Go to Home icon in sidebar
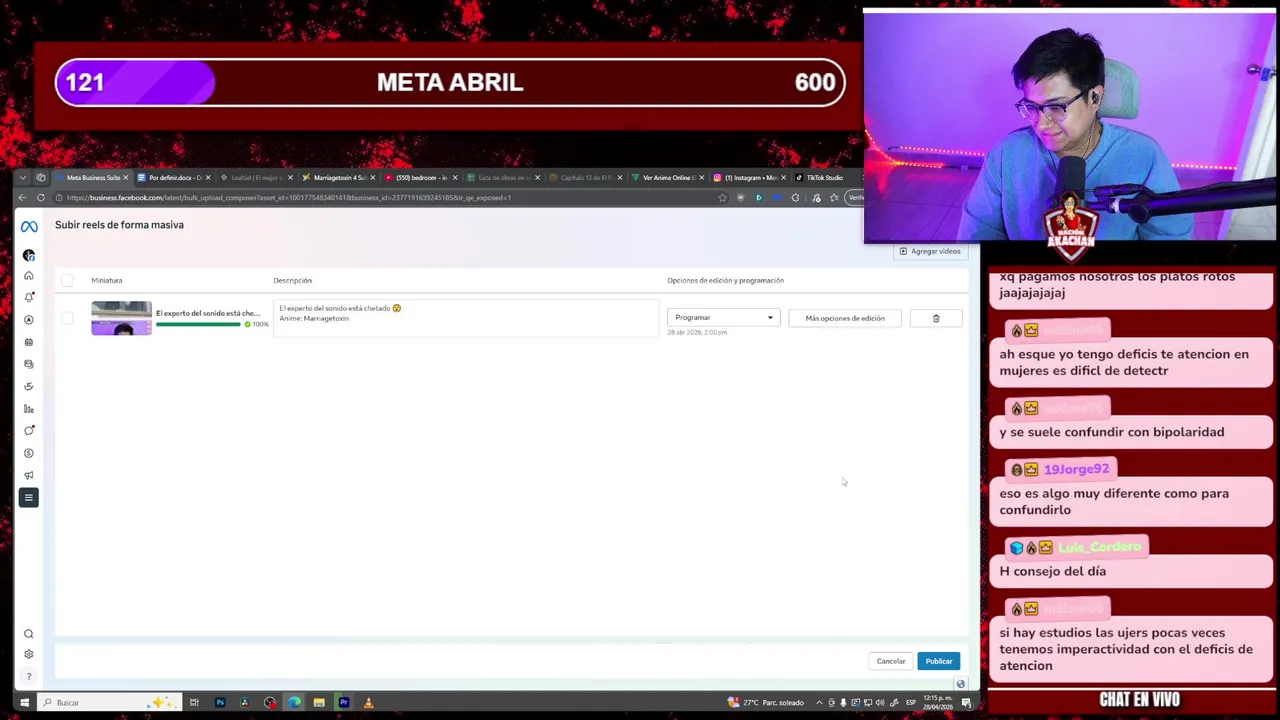The height and width of the screenshot is (720, 1280). pyautogui.click(x=29, y=276)
